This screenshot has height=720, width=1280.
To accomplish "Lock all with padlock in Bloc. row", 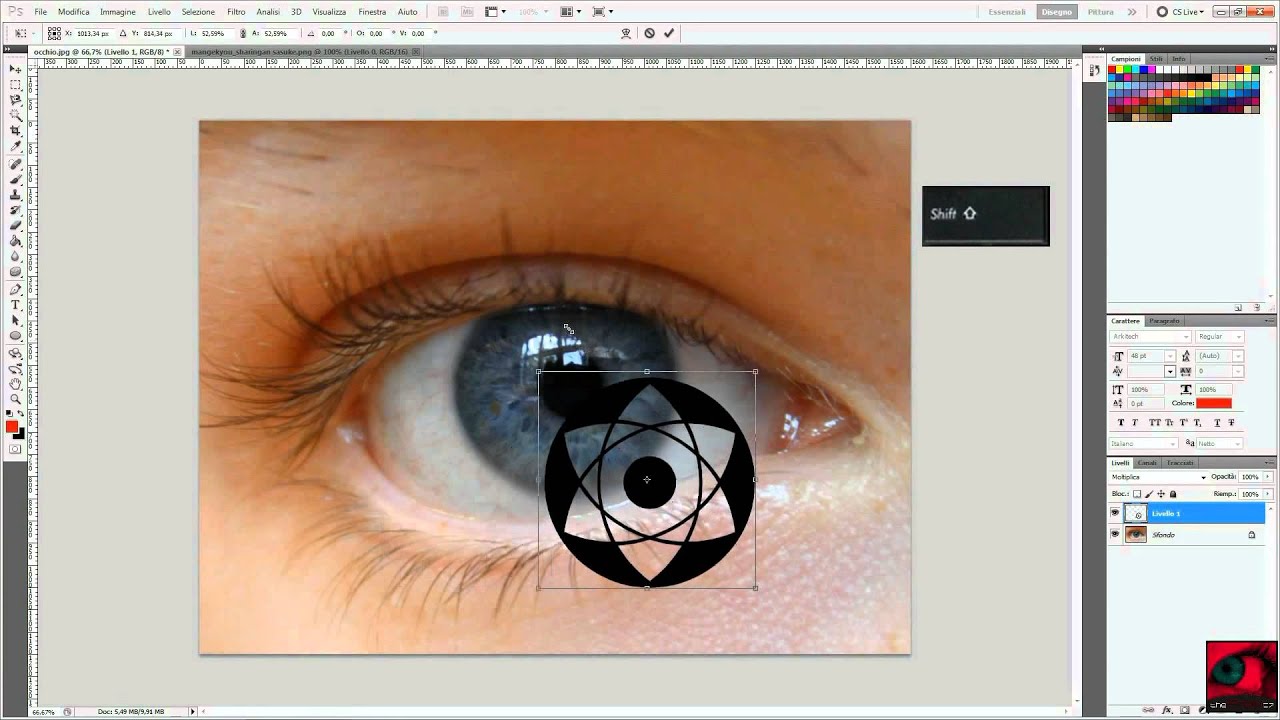I will pos(1173,494).
